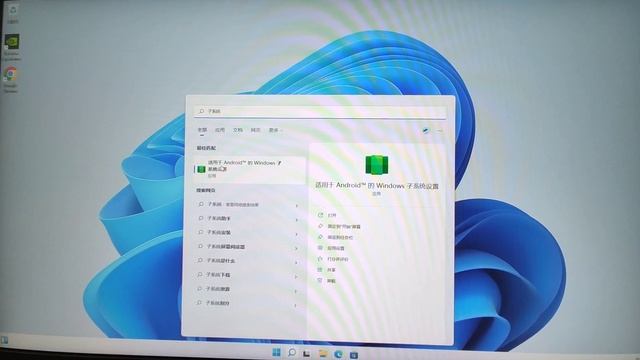Expand chevron beside 子系统下载 suggestion
The image size is (640, 360).
(x=297, y=277)
